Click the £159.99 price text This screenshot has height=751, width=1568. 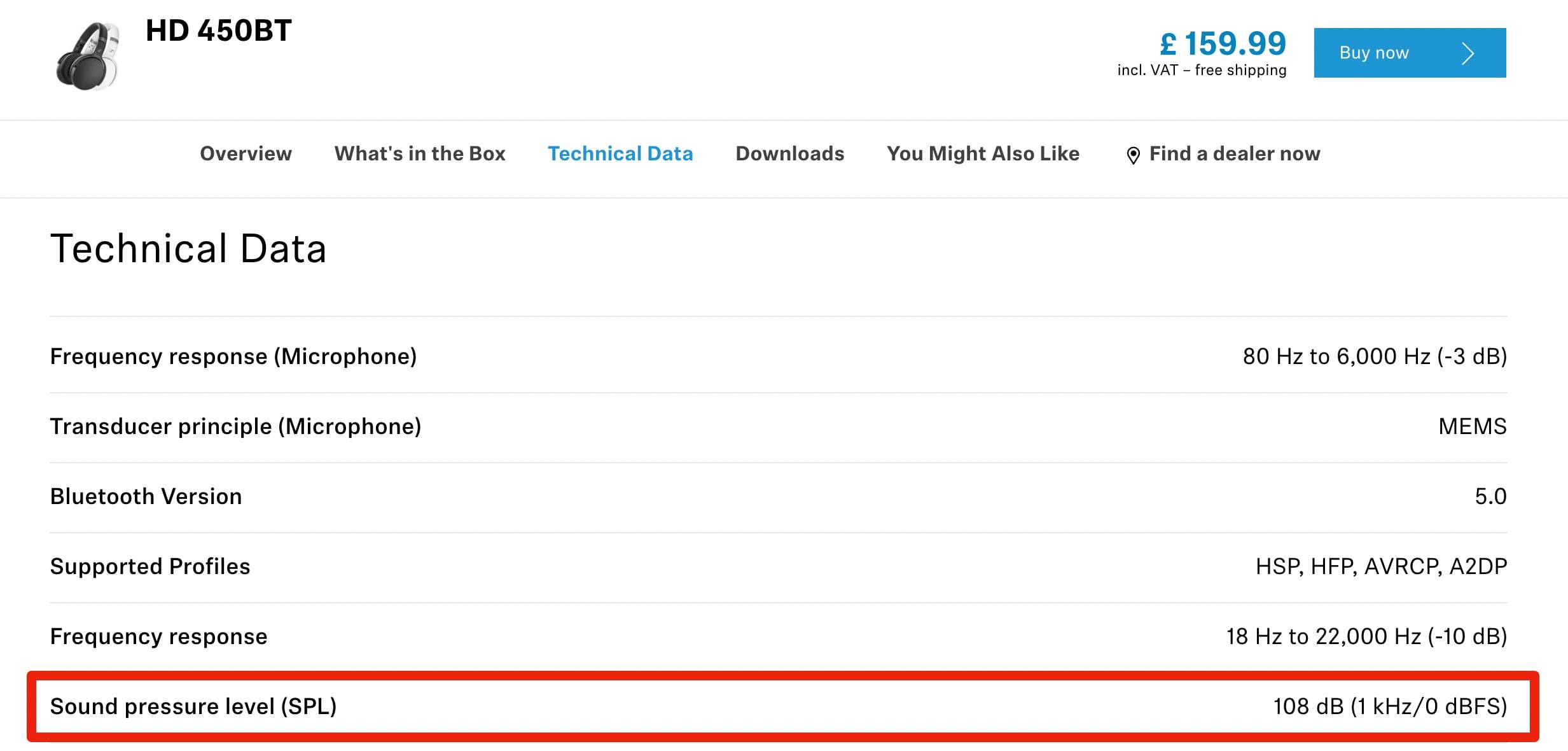click(1223, 43)
